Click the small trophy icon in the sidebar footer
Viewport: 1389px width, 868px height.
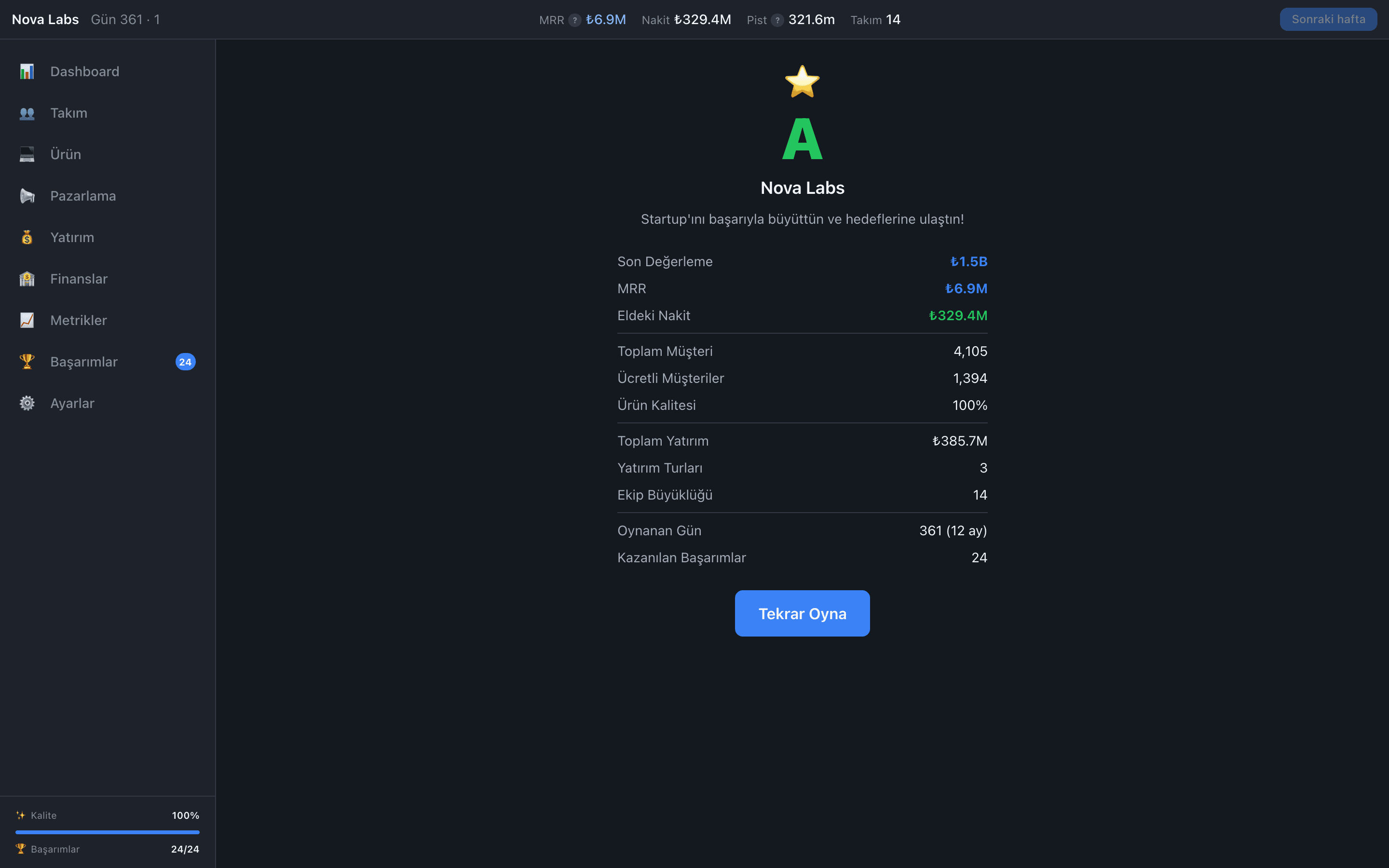tap(21, 849)
